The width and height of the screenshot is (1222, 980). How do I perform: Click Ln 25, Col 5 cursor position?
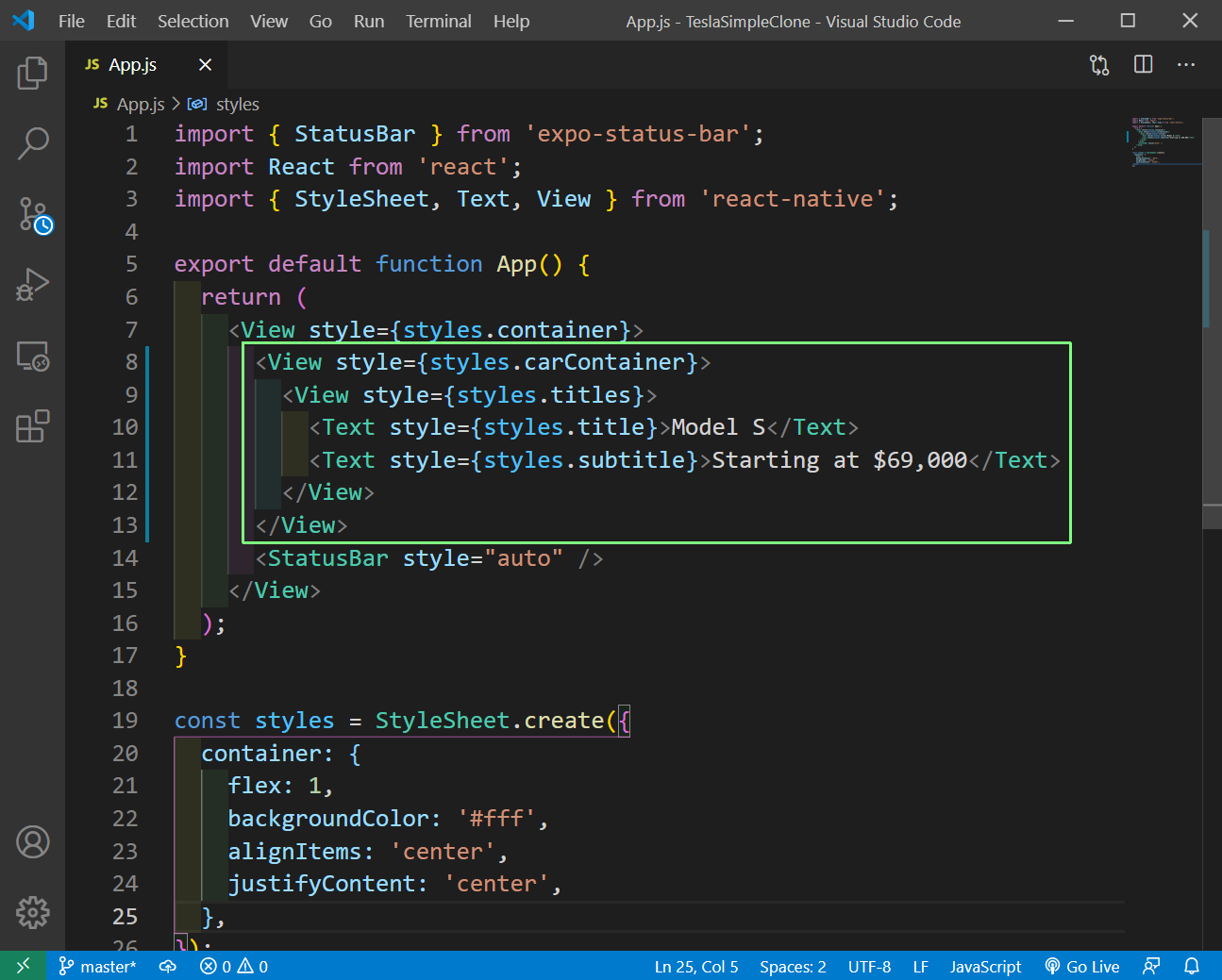click(696, 966)
